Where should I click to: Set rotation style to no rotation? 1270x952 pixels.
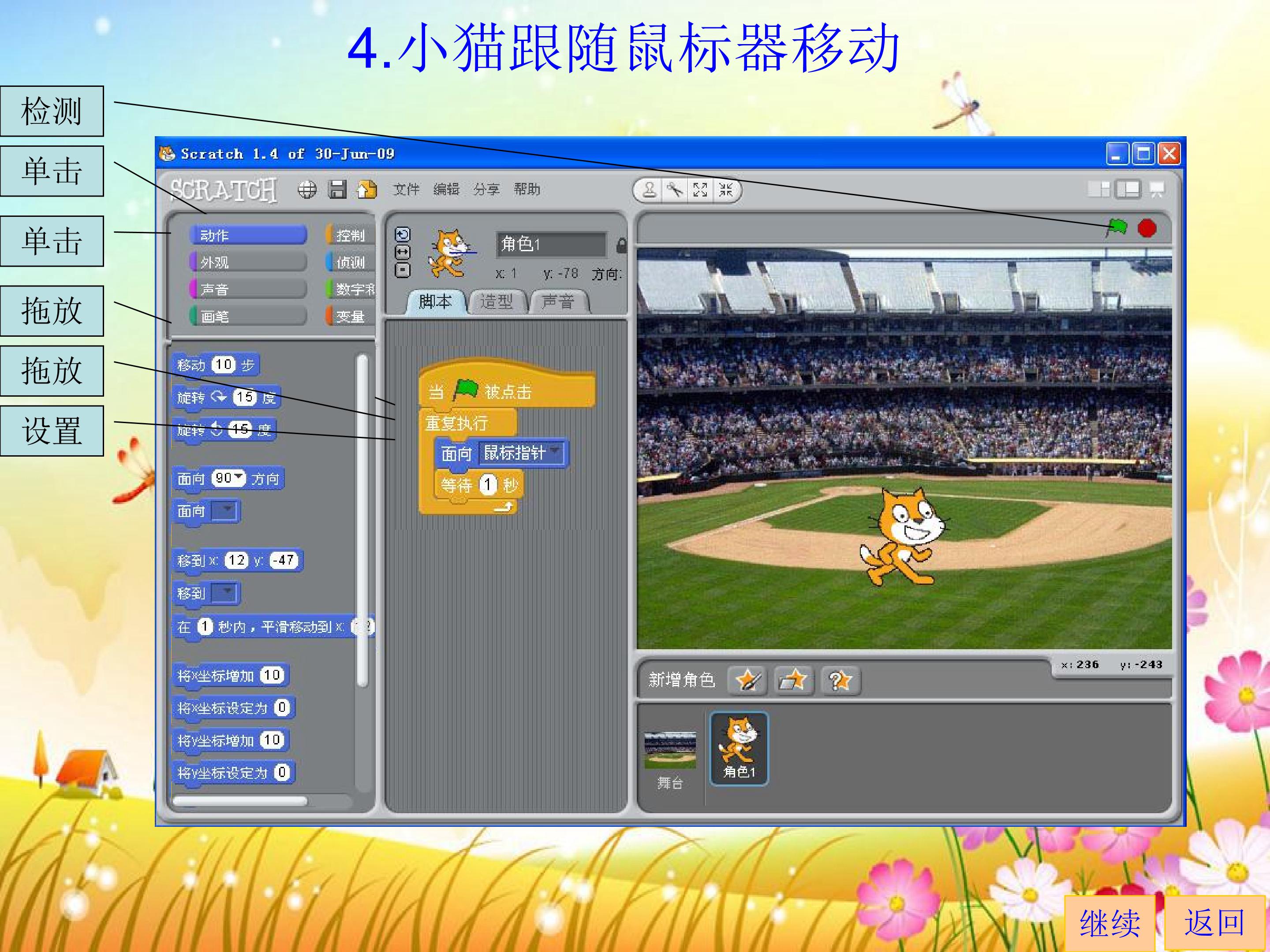pyautogui.click(x=403, y=270)
